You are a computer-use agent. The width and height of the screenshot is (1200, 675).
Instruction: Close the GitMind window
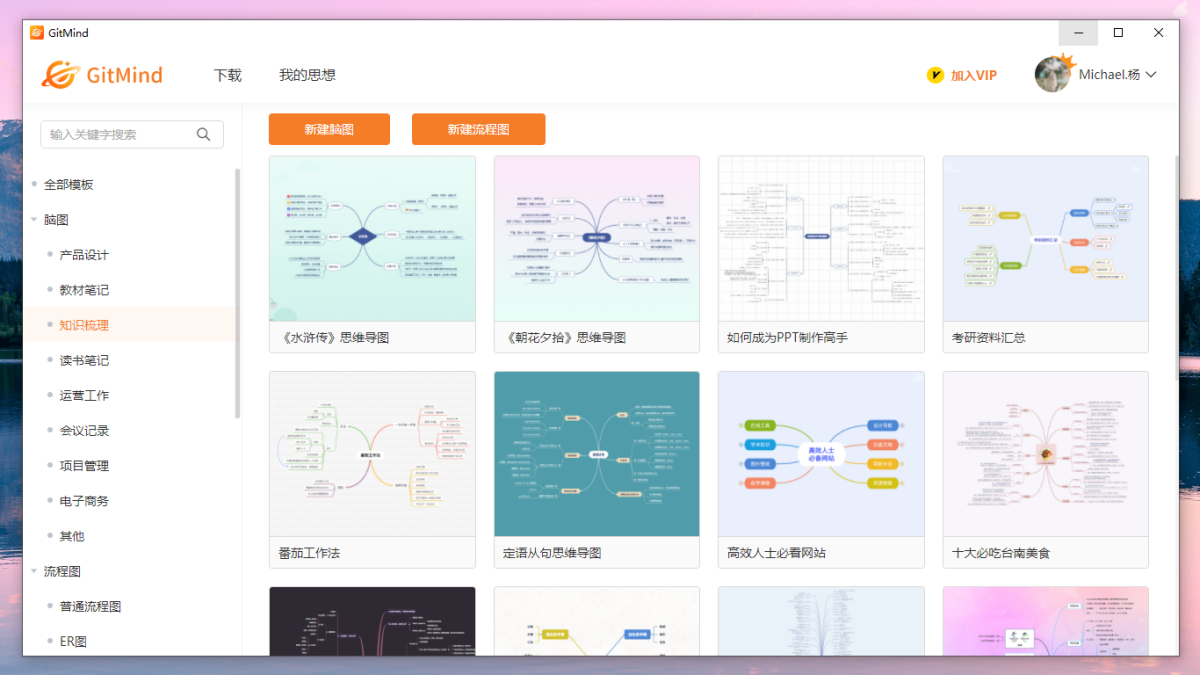pyautogui.click(x=1158, y=33)
